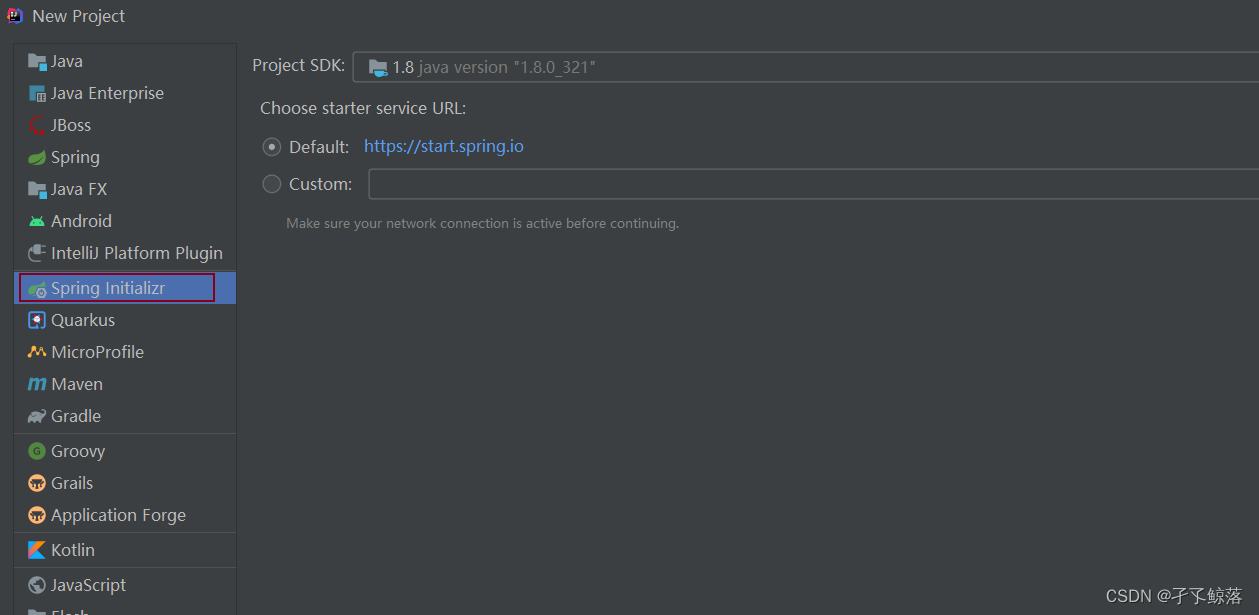
Task: Choose the 'Groovy' entry text
Action: coord(78,451)
